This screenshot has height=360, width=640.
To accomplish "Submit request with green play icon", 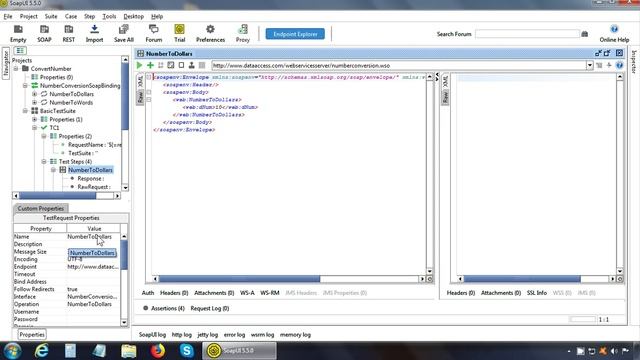I will pyautogui.click(x=140, y=65).
